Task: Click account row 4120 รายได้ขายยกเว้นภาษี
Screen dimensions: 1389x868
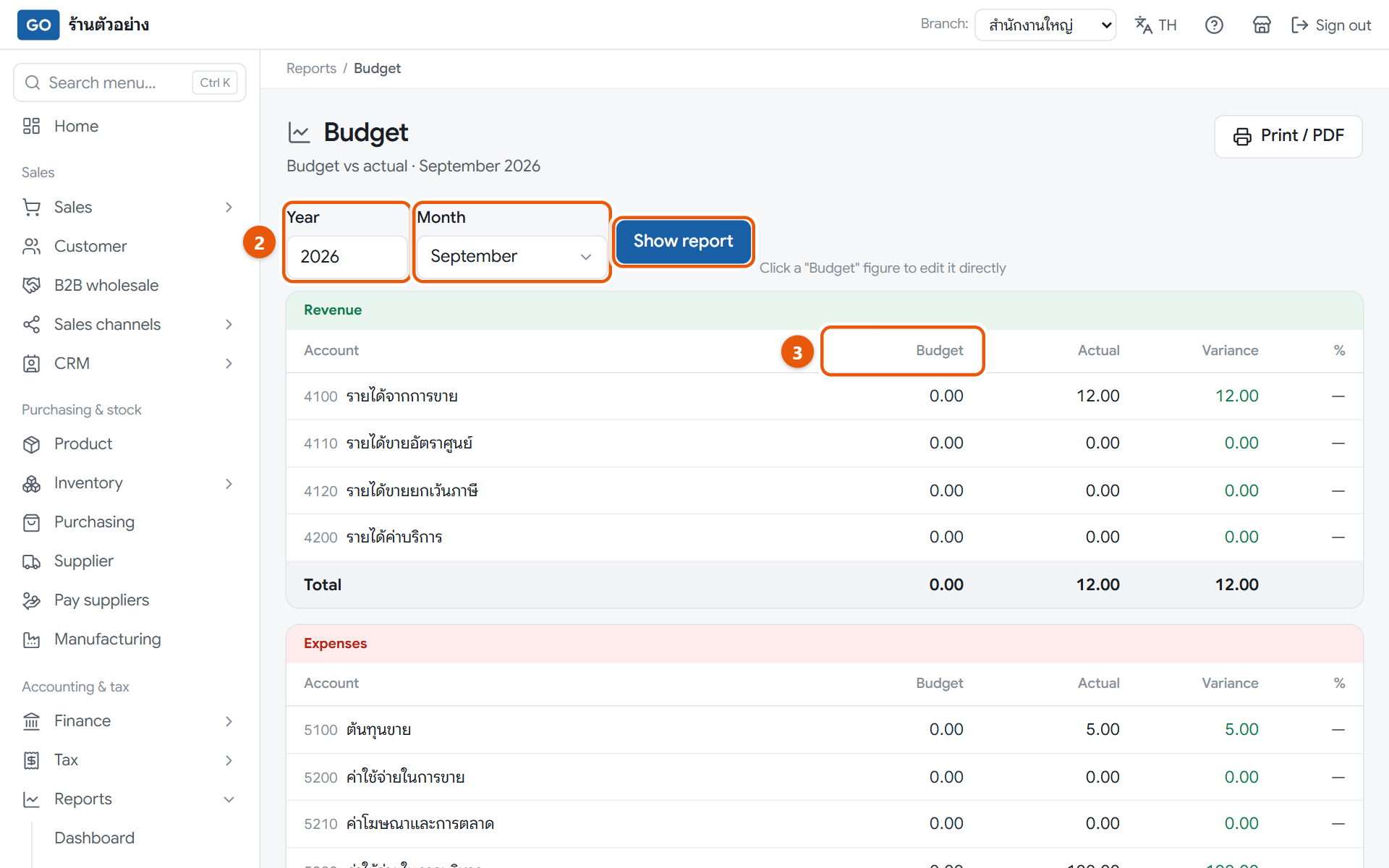Action: tap(825, 490)
